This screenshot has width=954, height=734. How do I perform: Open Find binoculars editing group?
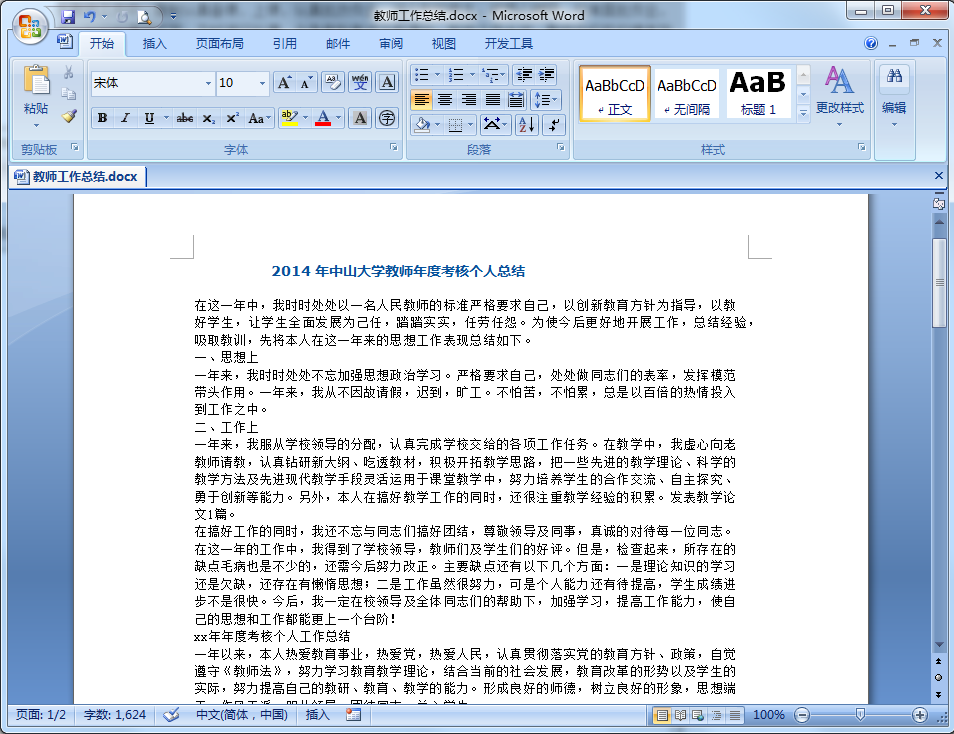(894, 76)
